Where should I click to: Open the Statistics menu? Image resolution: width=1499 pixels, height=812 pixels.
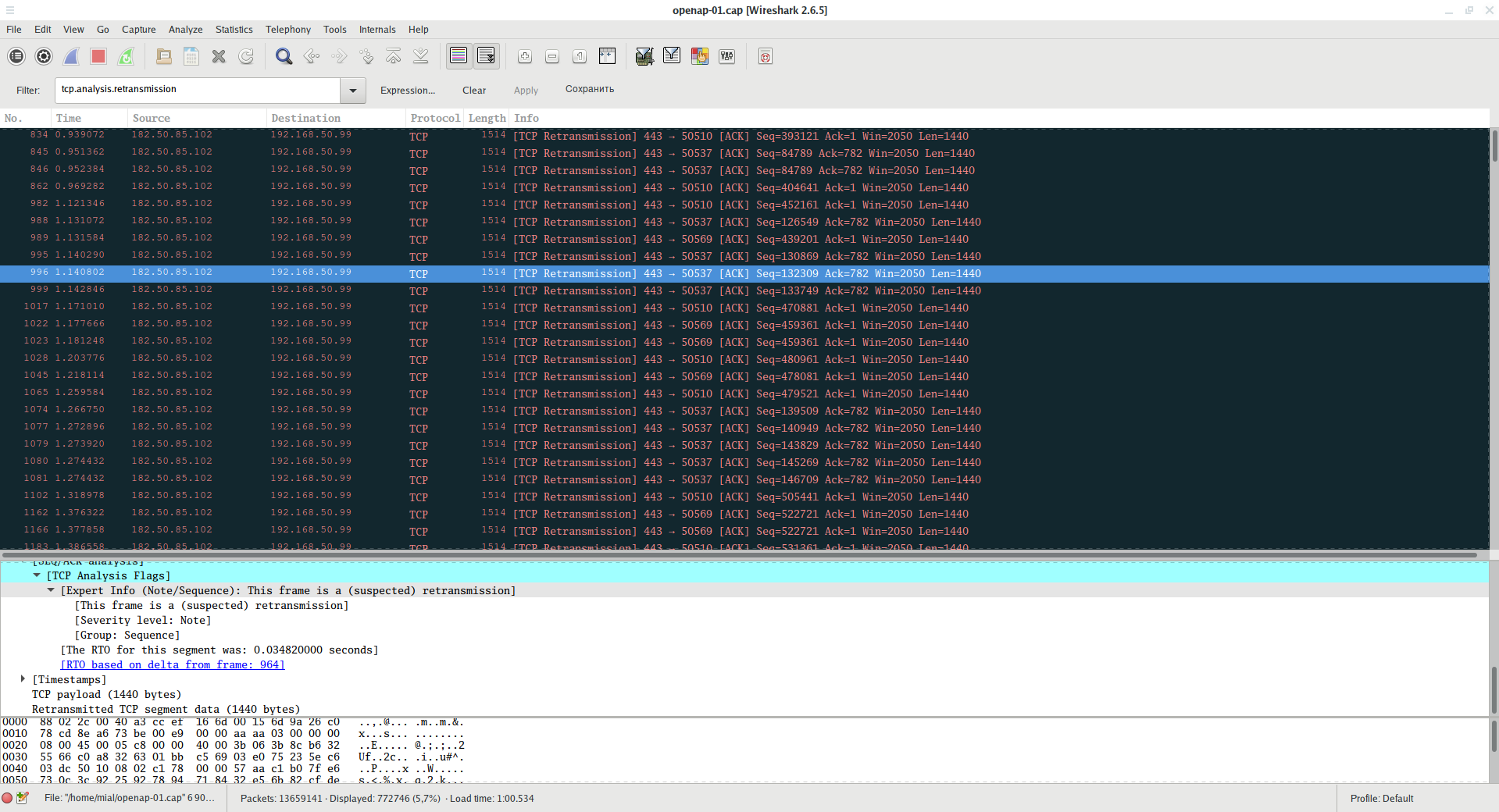pyautogui.click(x=234, y=30)
